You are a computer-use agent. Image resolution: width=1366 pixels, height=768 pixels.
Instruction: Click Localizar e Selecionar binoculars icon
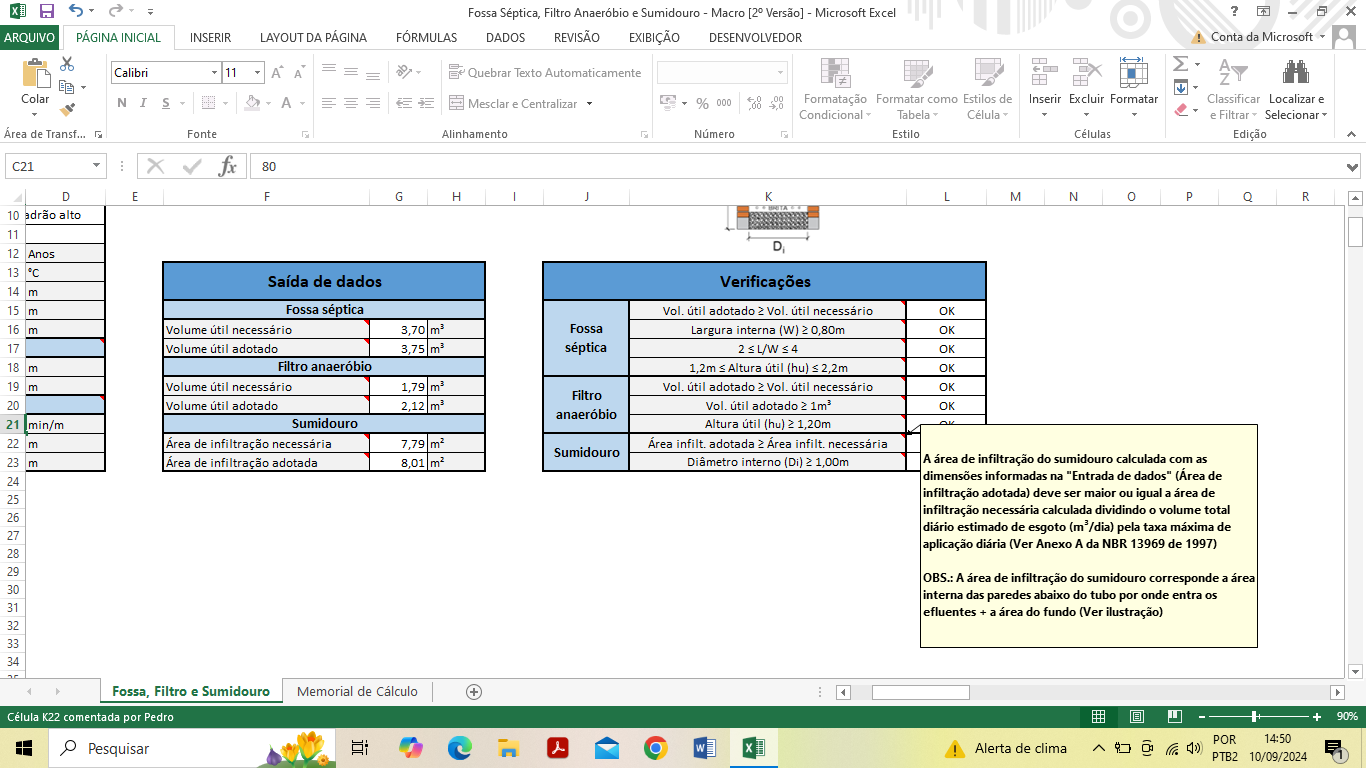point(1296,75)
